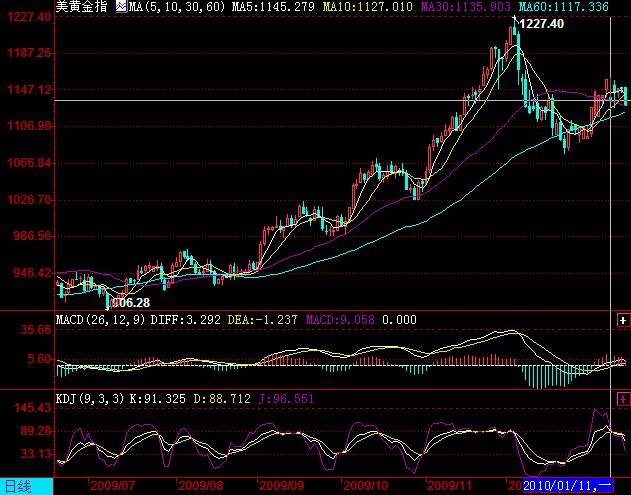Click the 1187.26 price axis label
The width and height of the screenshot is (631, 495).
coord(29,53)
